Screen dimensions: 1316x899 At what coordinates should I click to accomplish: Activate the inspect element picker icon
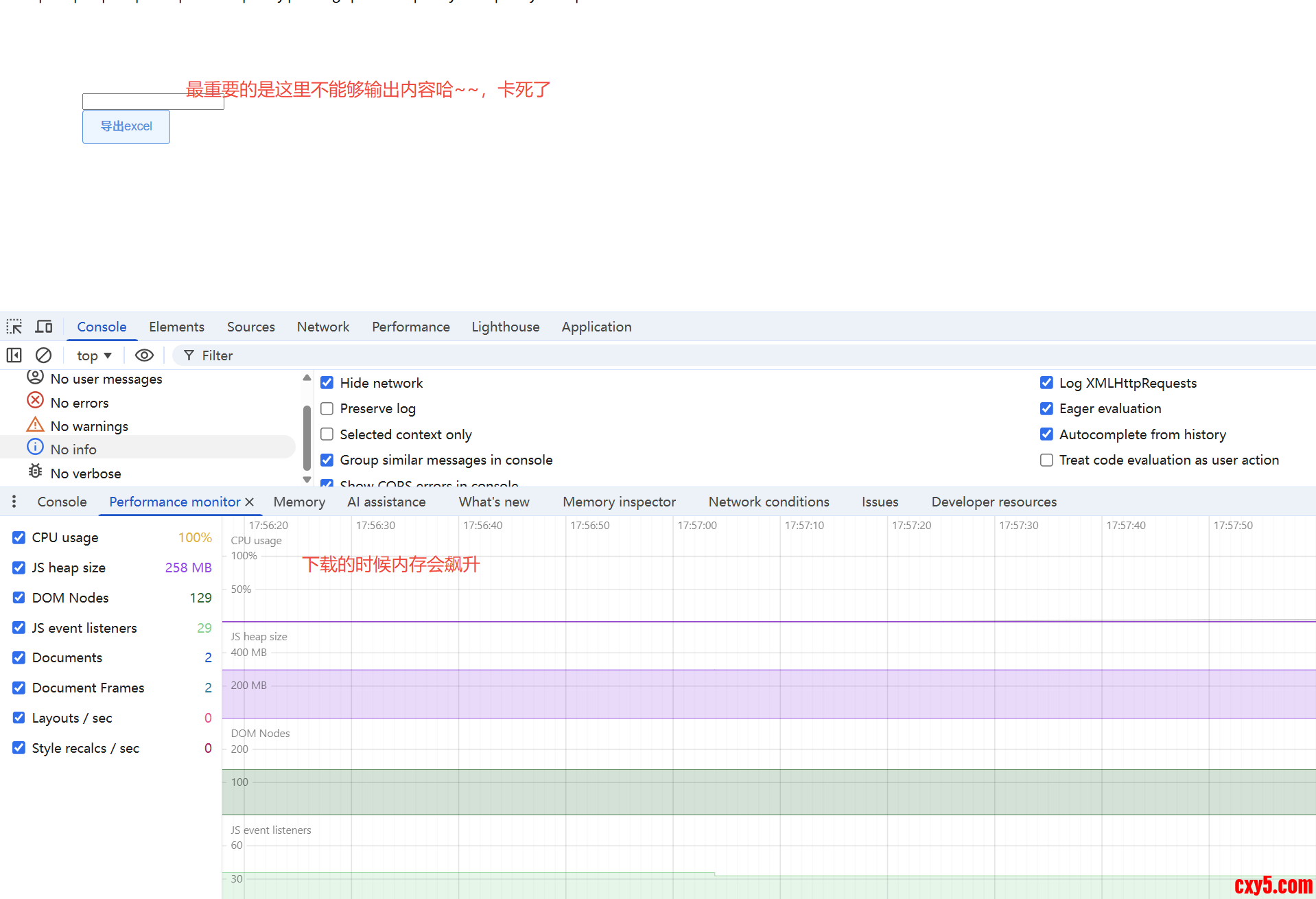tap(14, 327)
